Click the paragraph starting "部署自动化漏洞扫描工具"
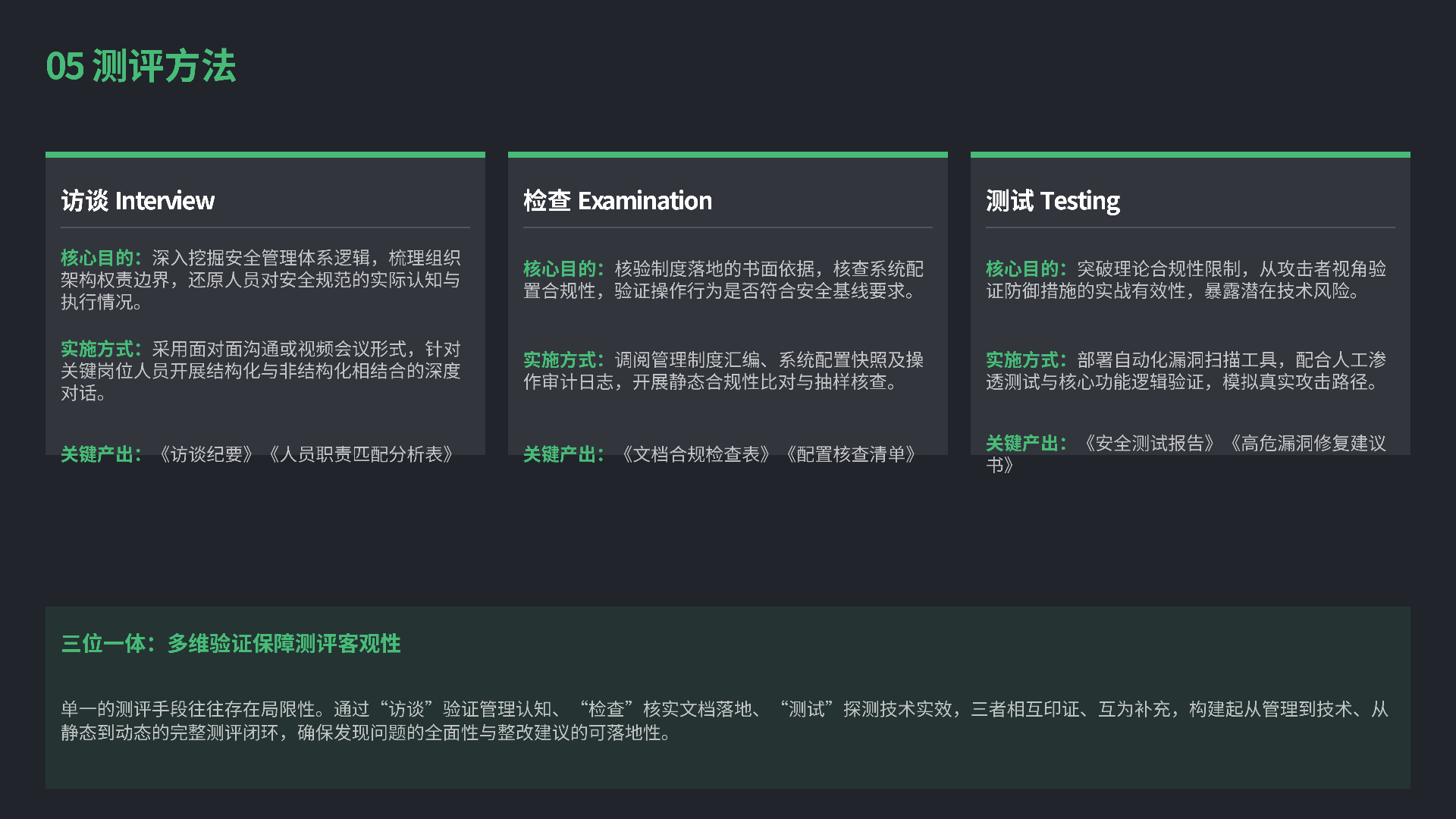The image size is (1456, 819). point(1186,371)
